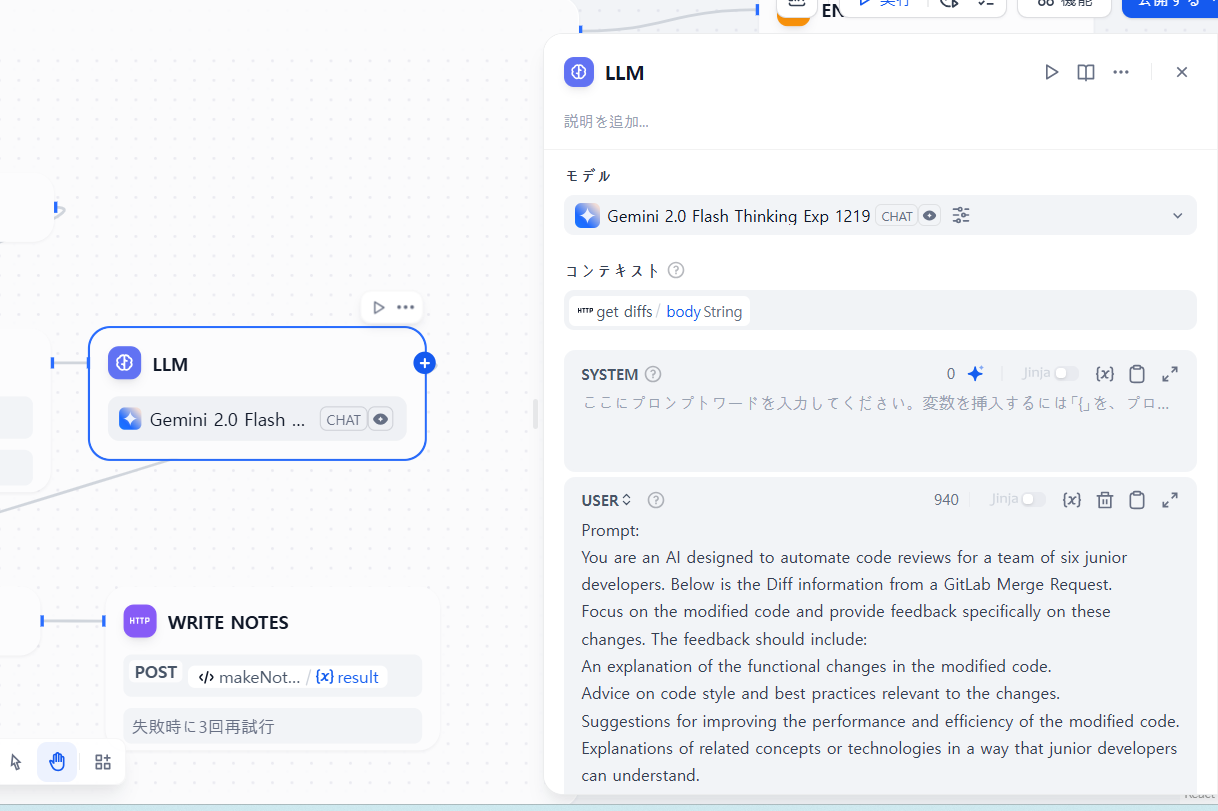Viewport: 1218px width, 811px height.
Task: Open the Gemini 2.0 Flash Thinking model dropdown
Action: click(x=880, y=215)
